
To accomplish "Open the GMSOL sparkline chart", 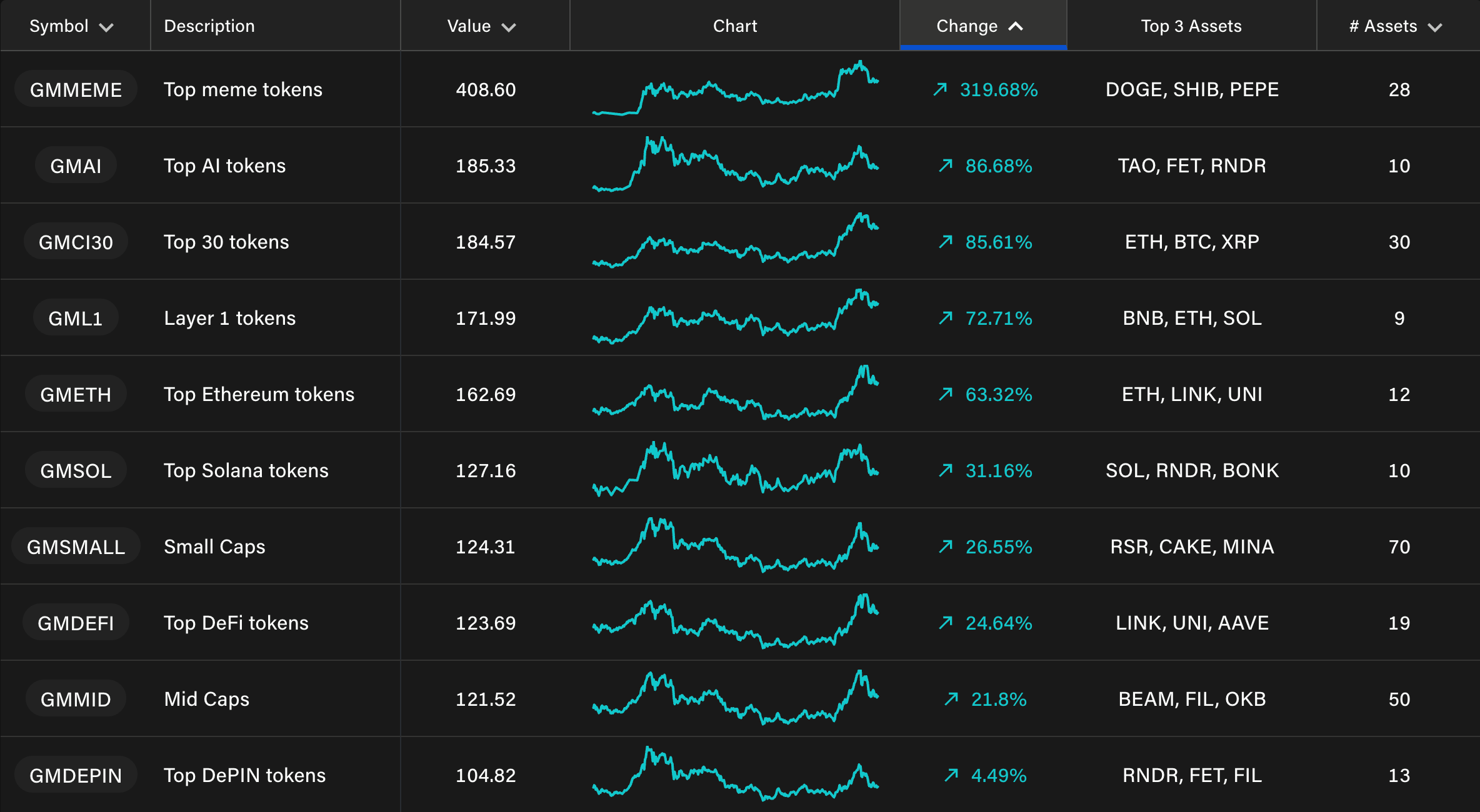I will [735, 470].
